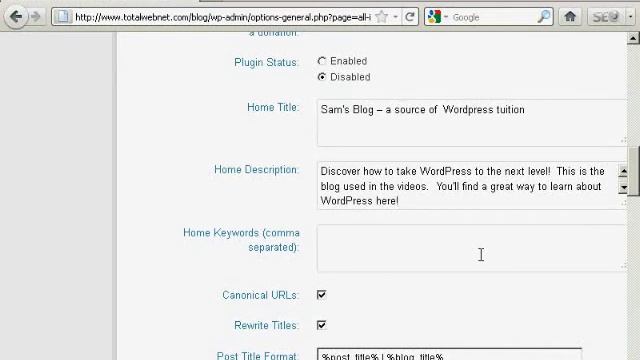The image size is (640, 360).
Task: Toggle the Rewrite Titles checkbox
Action: coord(322,325)
